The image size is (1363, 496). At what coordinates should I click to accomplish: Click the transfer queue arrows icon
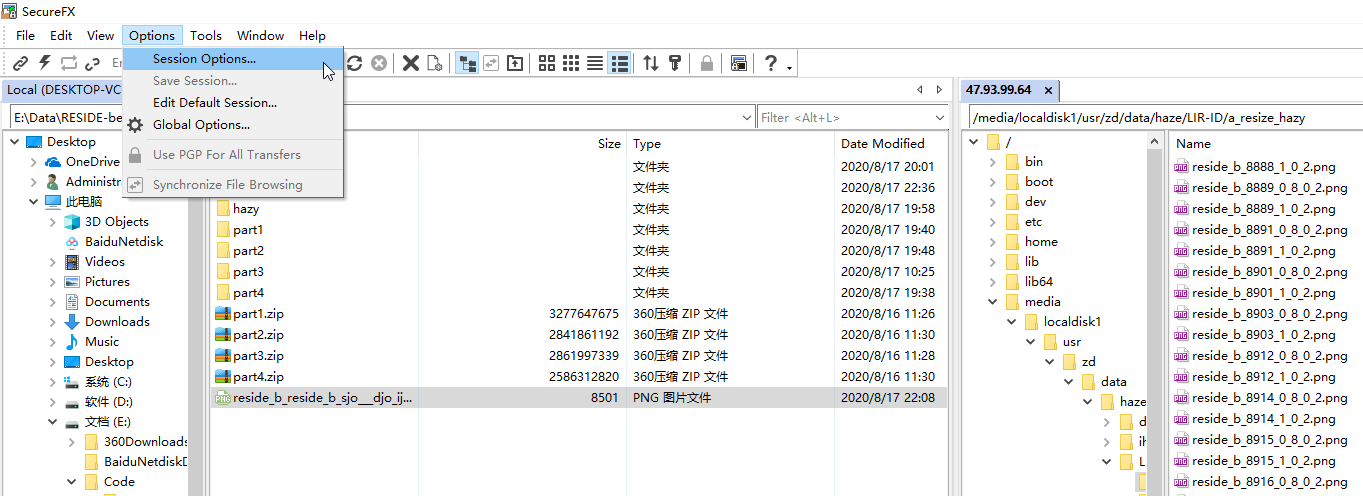pos(651,63)
